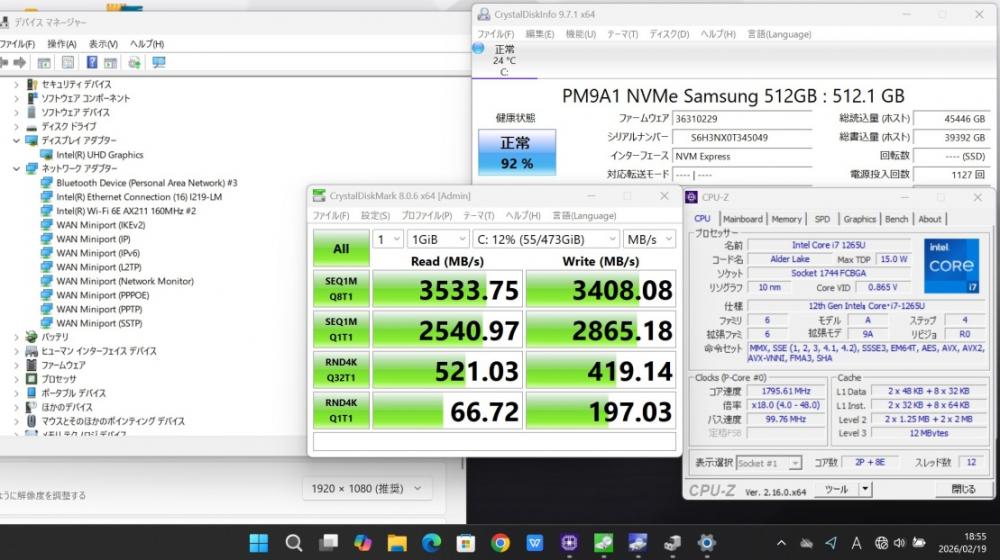Screen dimensions: 1000x560
Task: Switch to the Memory tab in CPU-Z
Action: [x=786, y=219]
